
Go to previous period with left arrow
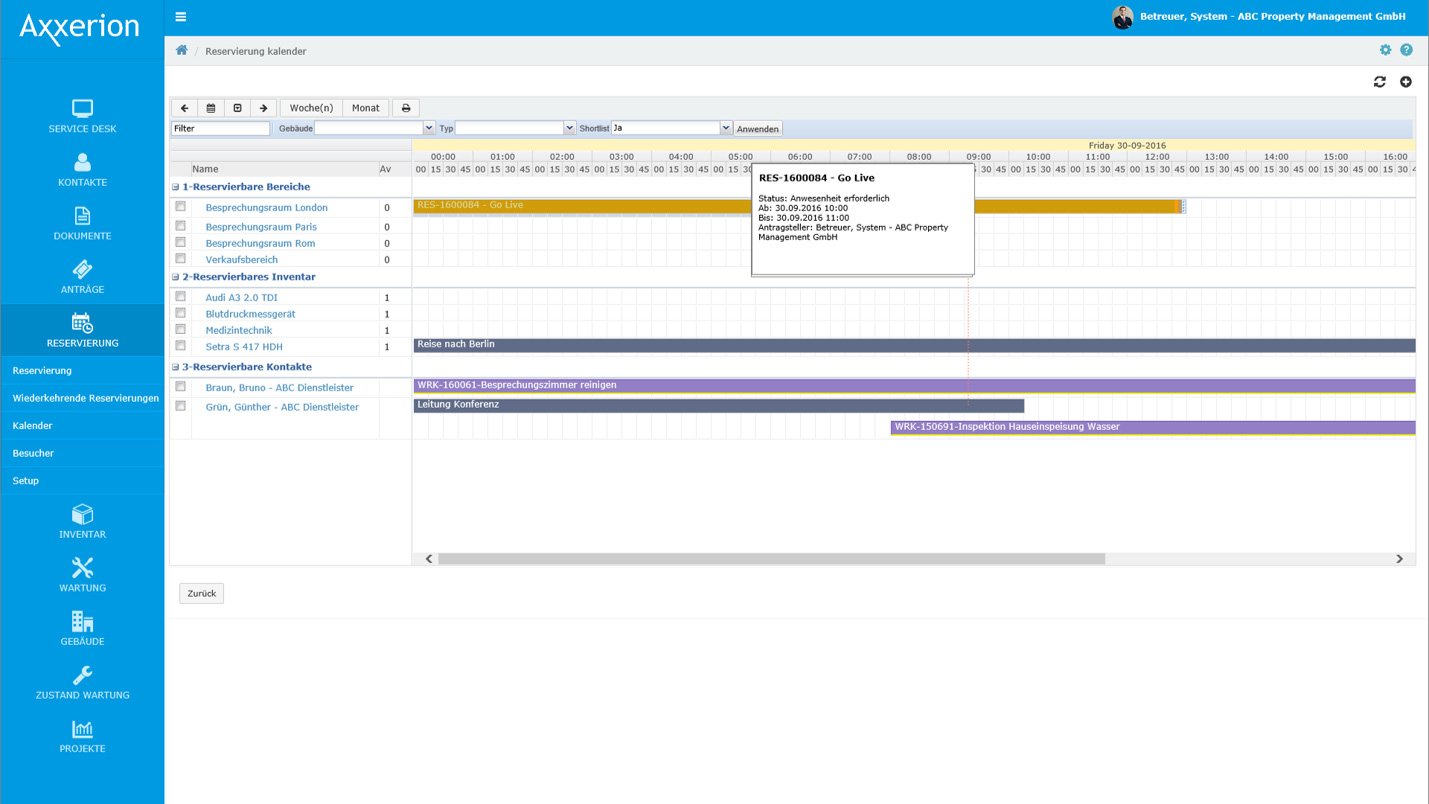[x=185, y=108]
